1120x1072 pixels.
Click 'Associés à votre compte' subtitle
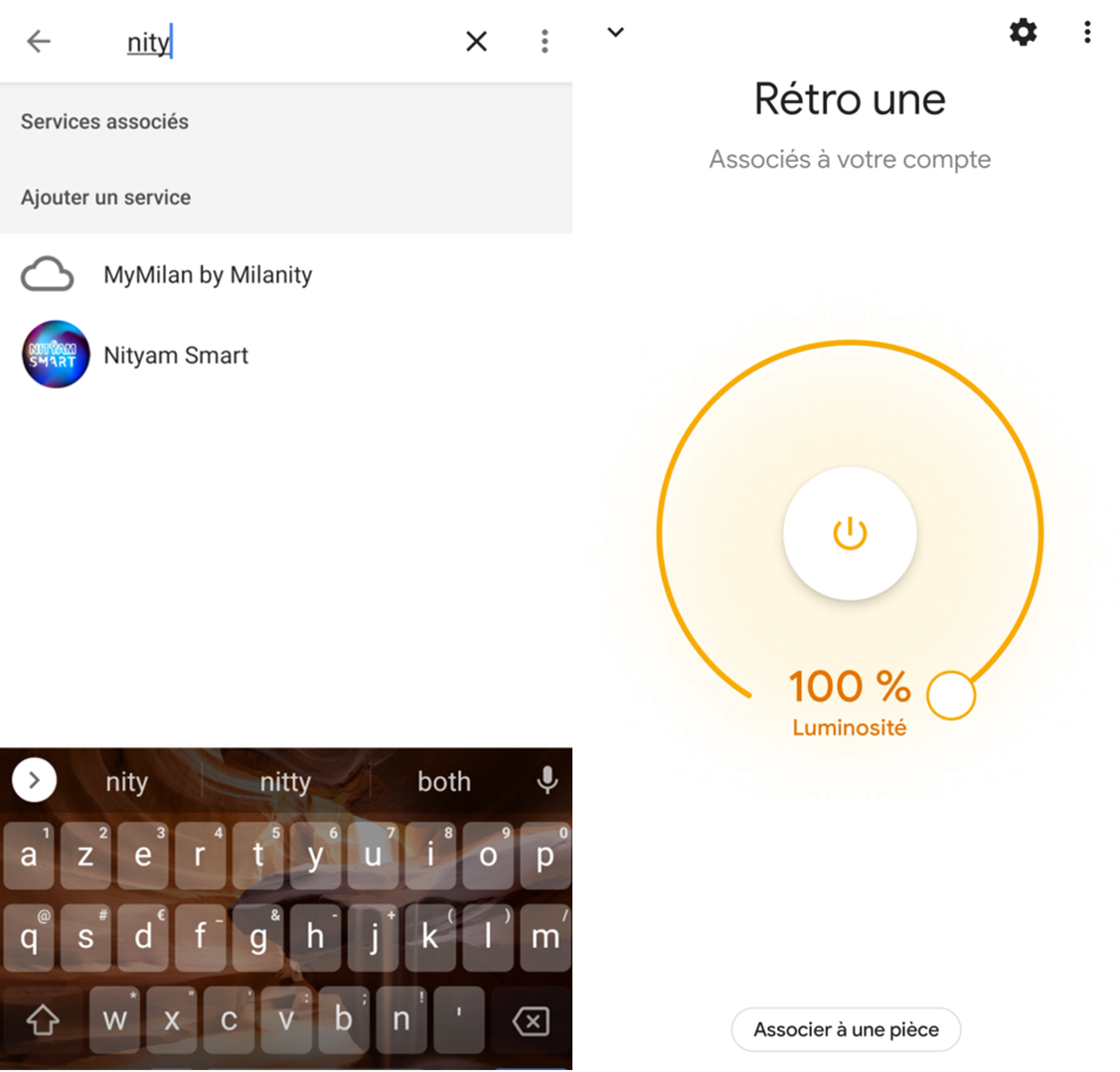coord(850,159)
